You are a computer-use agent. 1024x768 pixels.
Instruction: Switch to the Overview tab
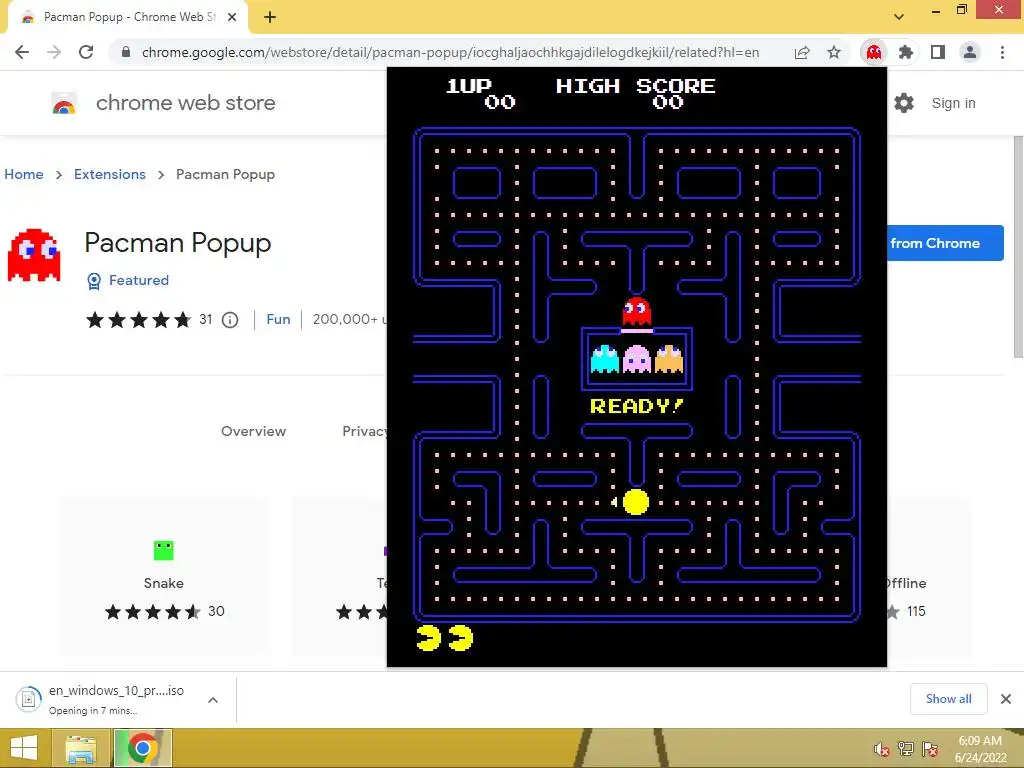(x=253, y=431)
